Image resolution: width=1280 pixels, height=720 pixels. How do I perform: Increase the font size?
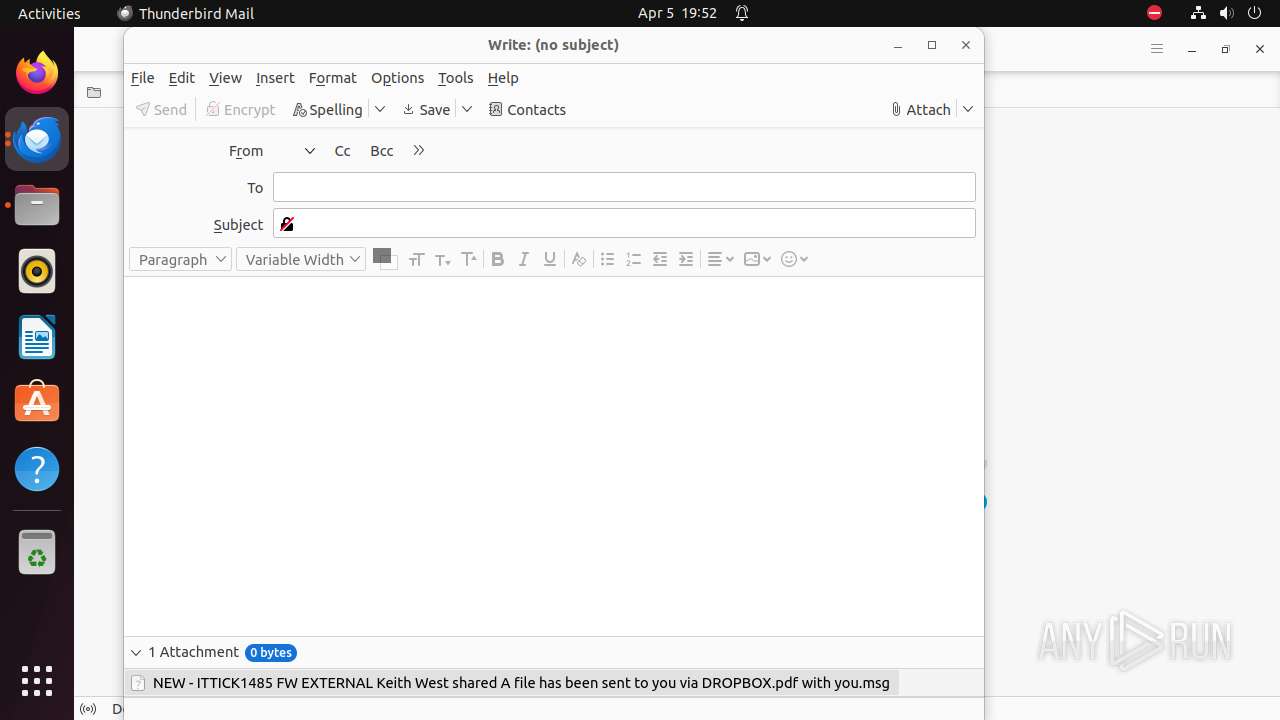(x=468, y=259)
